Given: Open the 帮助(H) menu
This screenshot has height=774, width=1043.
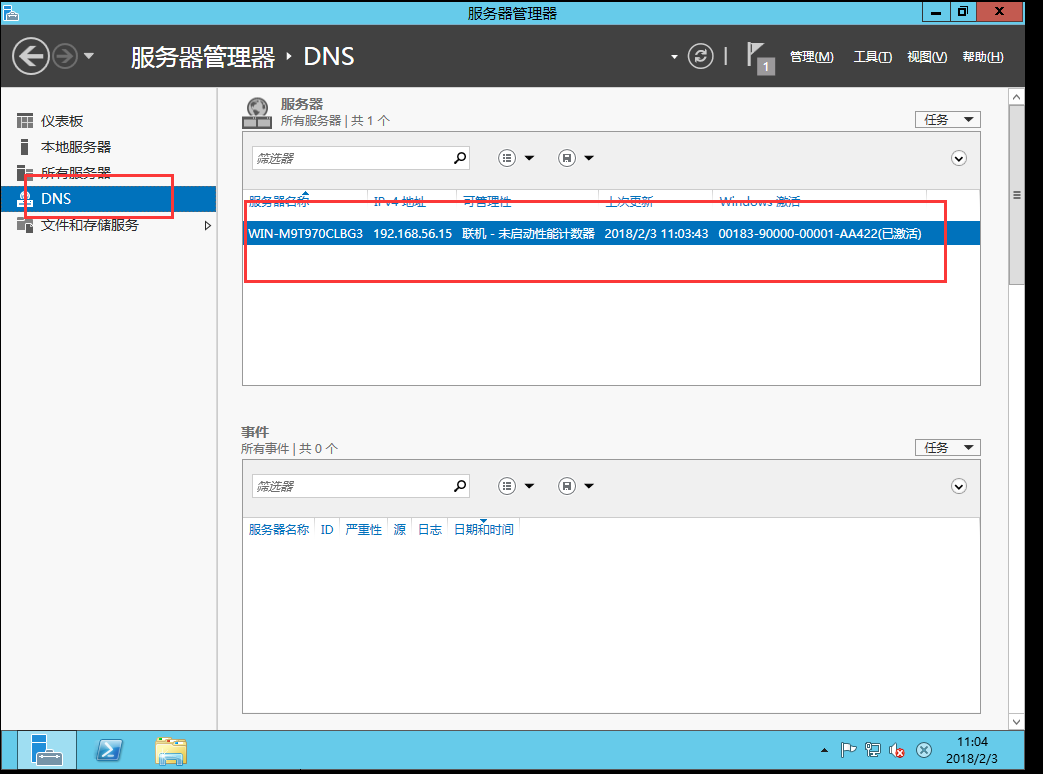Looking at the screenshot, I should tap(982, 57).
